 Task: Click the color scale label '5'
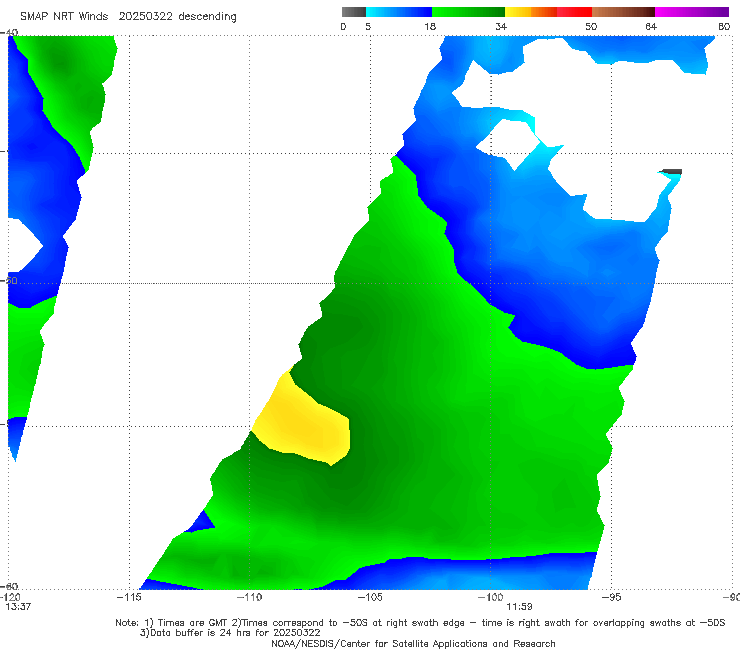tap(368, 27)
